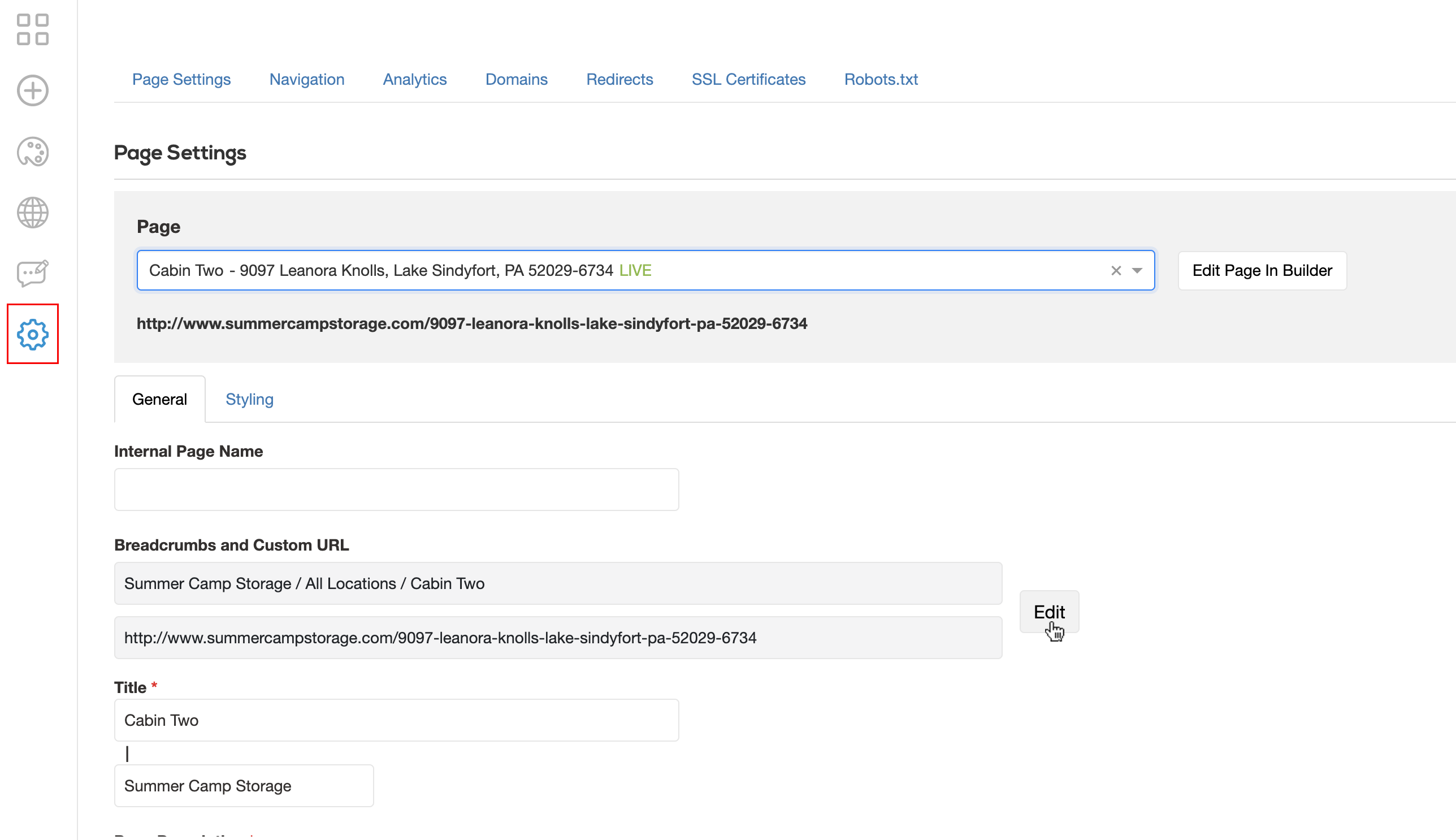Screen dimensions: 1456x840
Task: Clear the selected page with X
Action: click(x=1116, y=271)
